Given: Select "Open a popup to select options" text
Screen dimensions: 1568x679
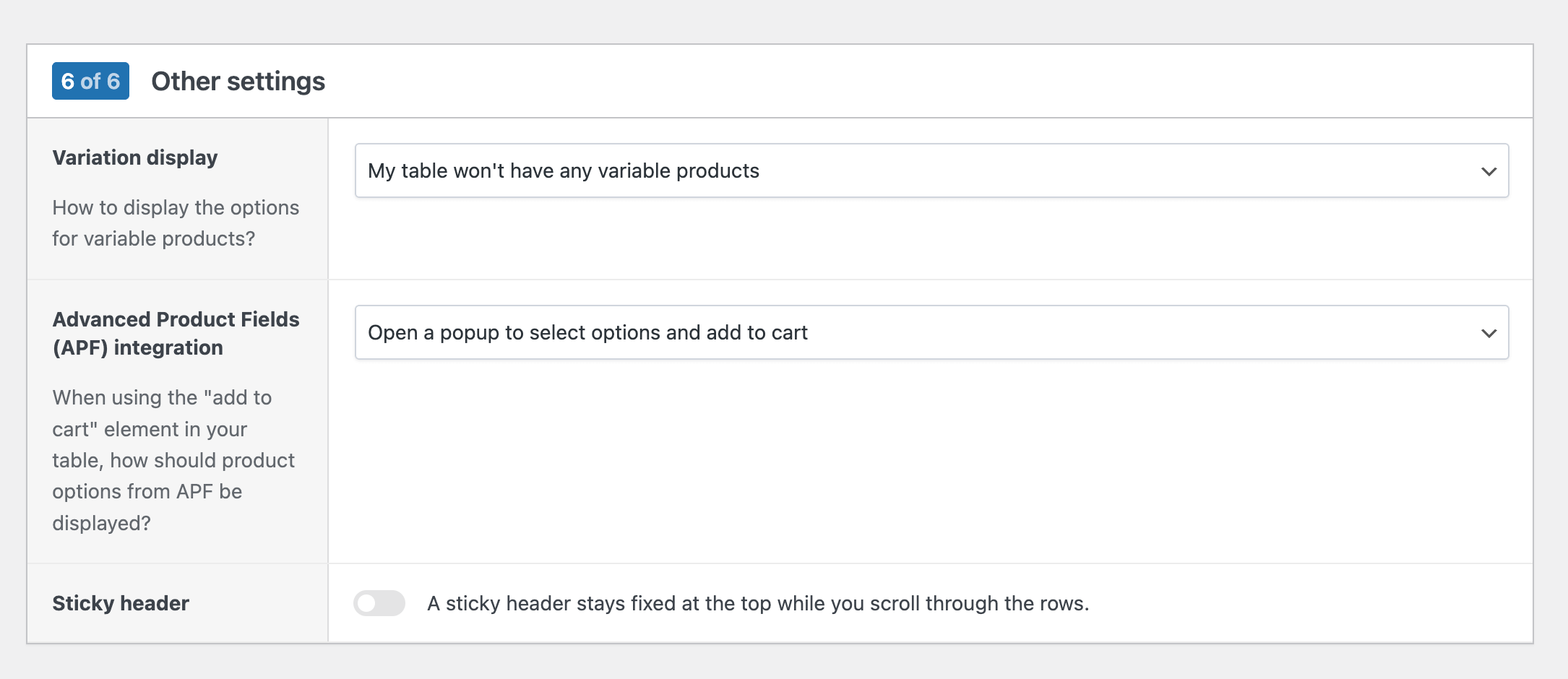Looking at the screenshot, I should coord(587,332).
